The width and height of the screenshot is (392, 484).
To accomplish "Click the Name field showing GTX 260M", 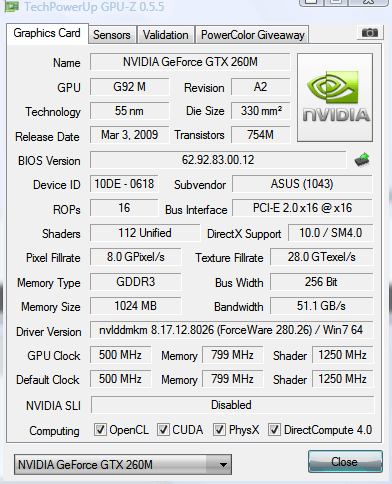I will (190, 62).
